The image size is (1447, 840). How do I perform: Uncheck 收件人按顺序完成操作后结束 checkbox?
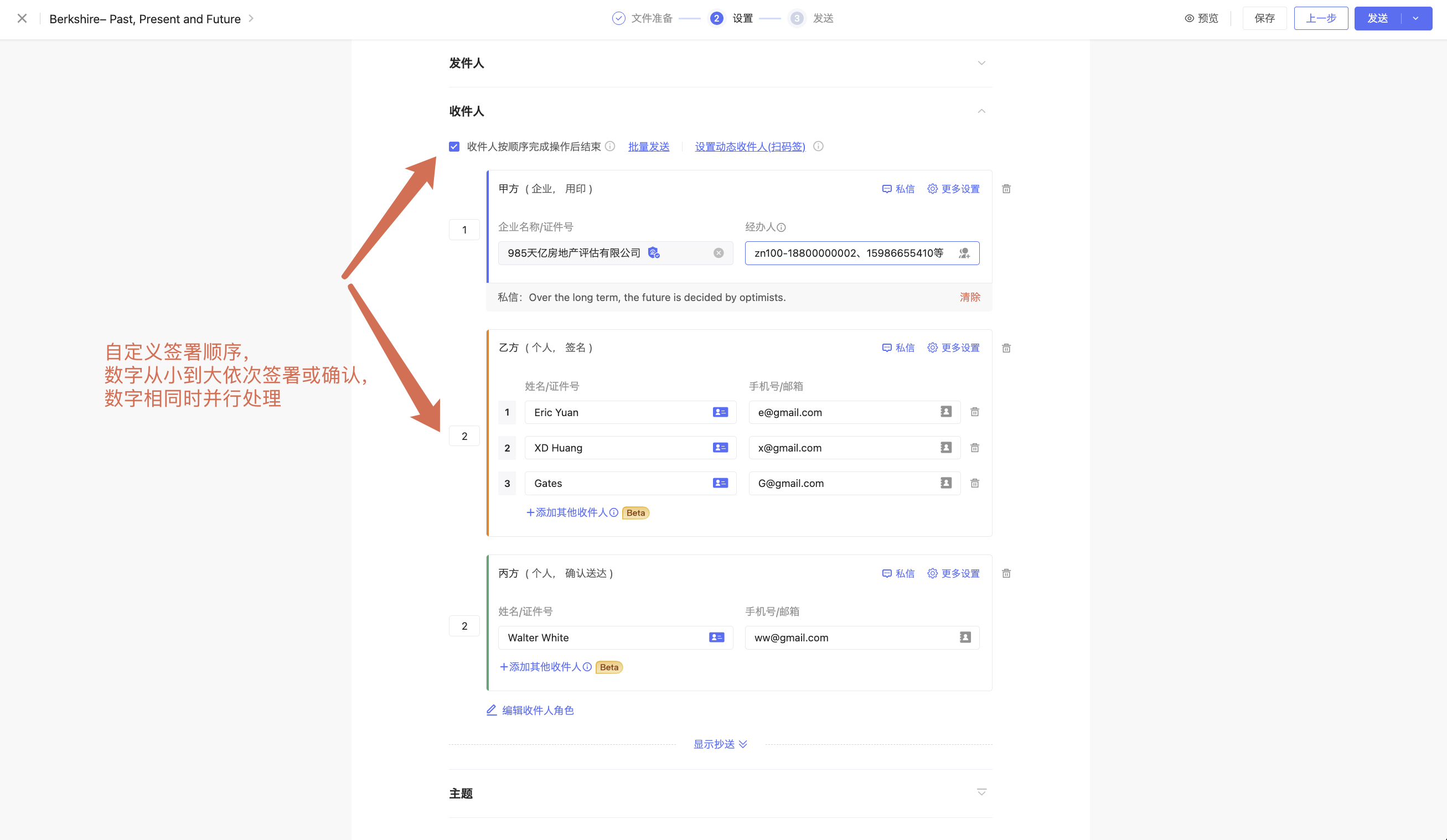[x=454, y=147]
